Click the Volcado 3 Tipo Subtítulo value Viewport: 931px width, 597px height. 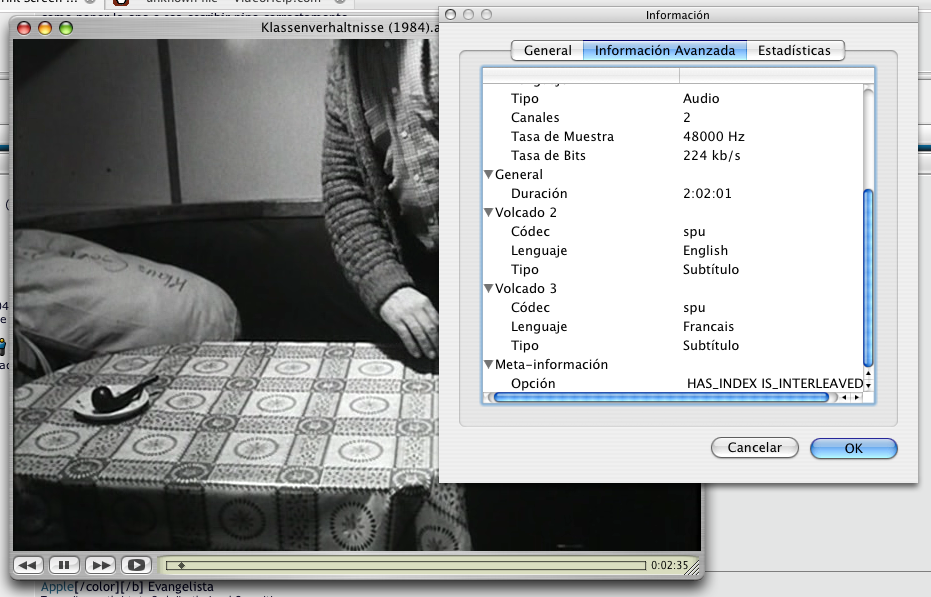[x=711, y=346]
